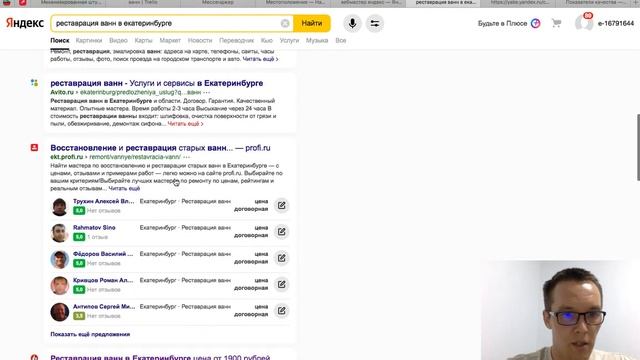Image resolution: width=640 pixels, height=360 pixels.
Task: Click edit icon for Кривцов Роман
Action: tap(282, 284)
